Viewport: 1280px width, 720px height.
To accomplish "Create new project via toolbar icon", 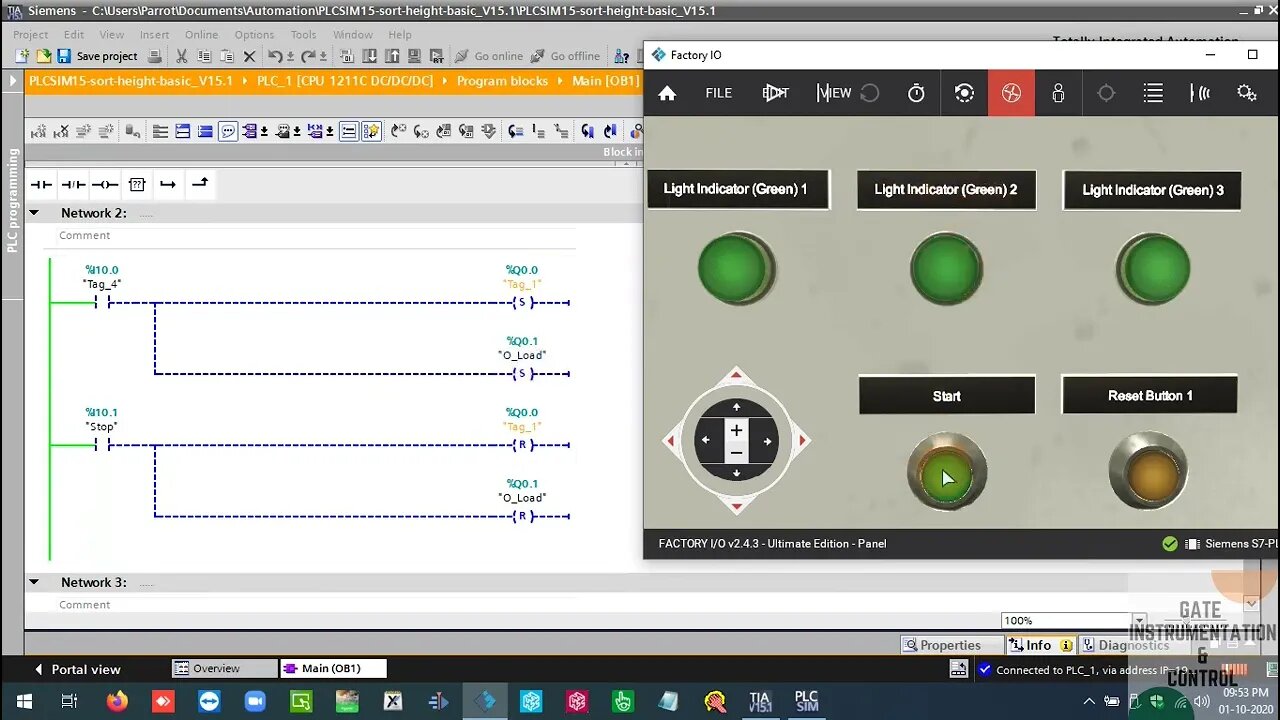I will pos(21,56).
